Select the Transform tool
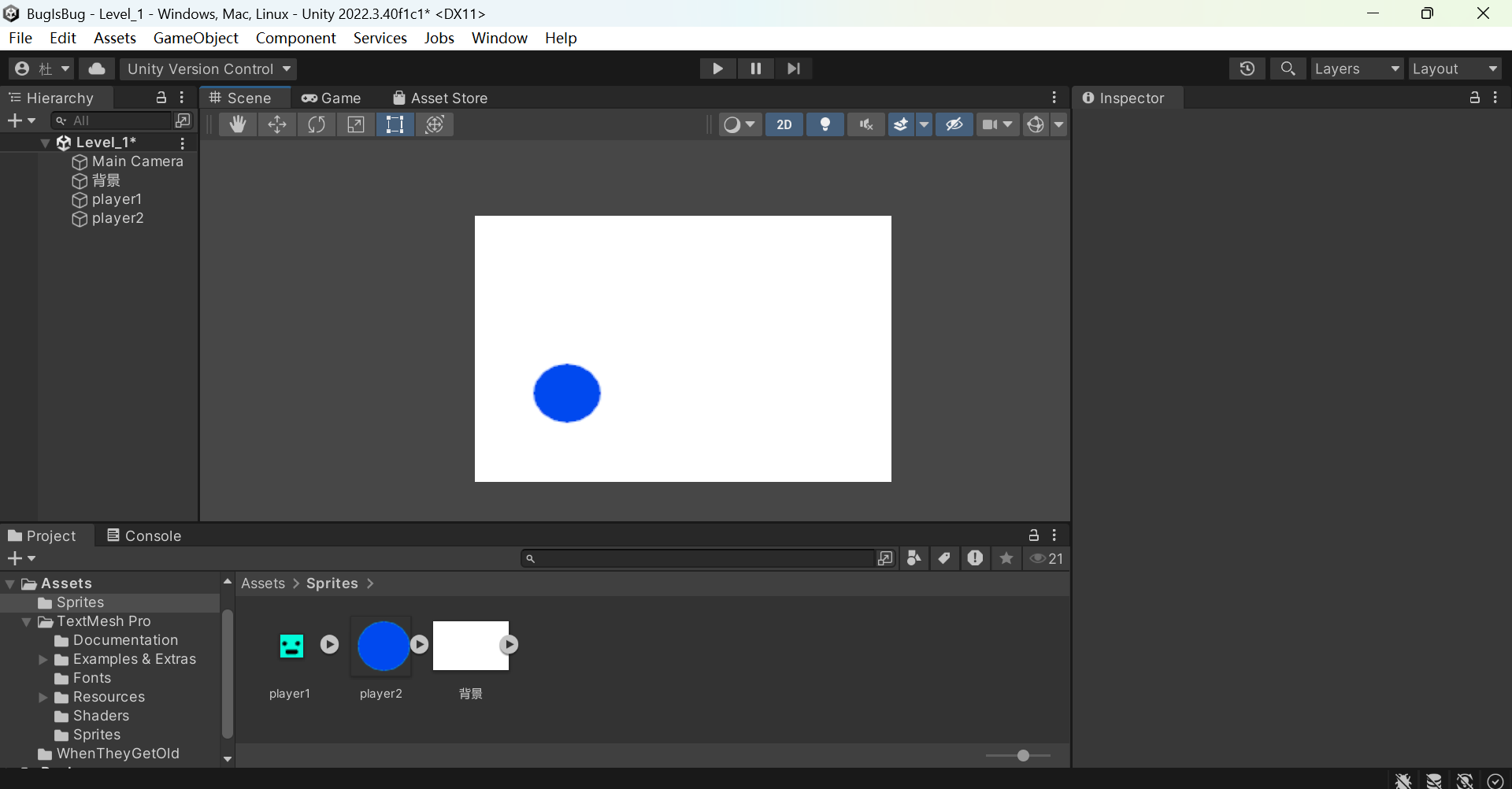This screenshot has width=1512, height=789. [435, 124]
